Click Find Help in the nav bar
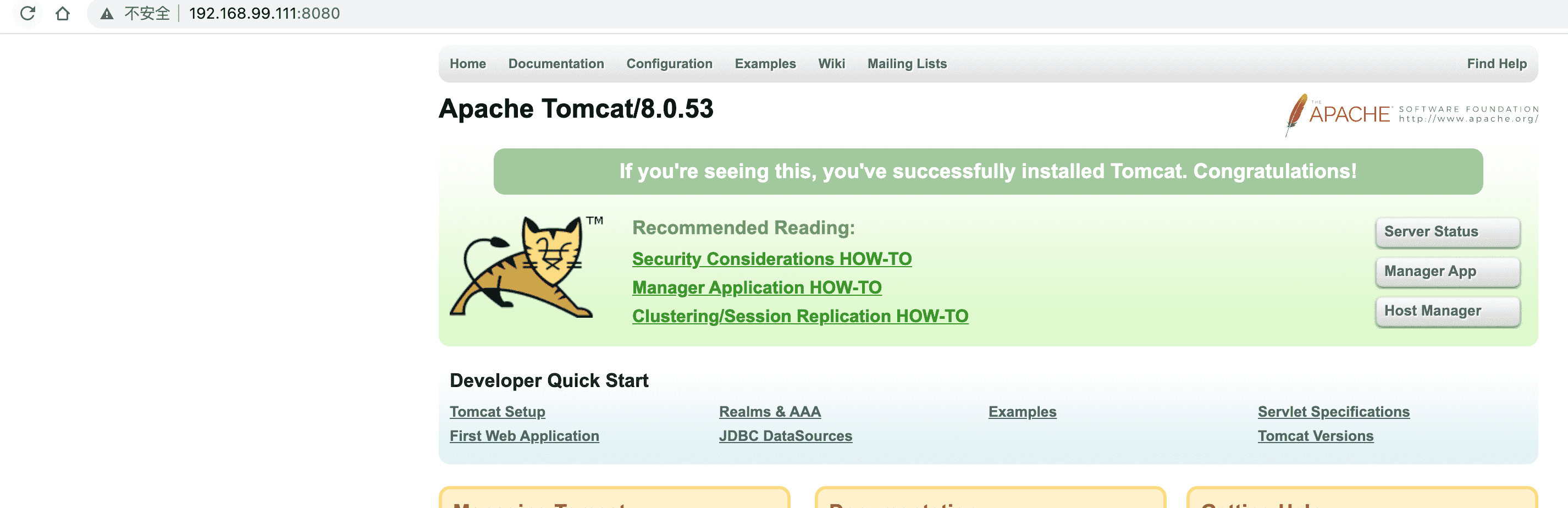 point(1496,64)
